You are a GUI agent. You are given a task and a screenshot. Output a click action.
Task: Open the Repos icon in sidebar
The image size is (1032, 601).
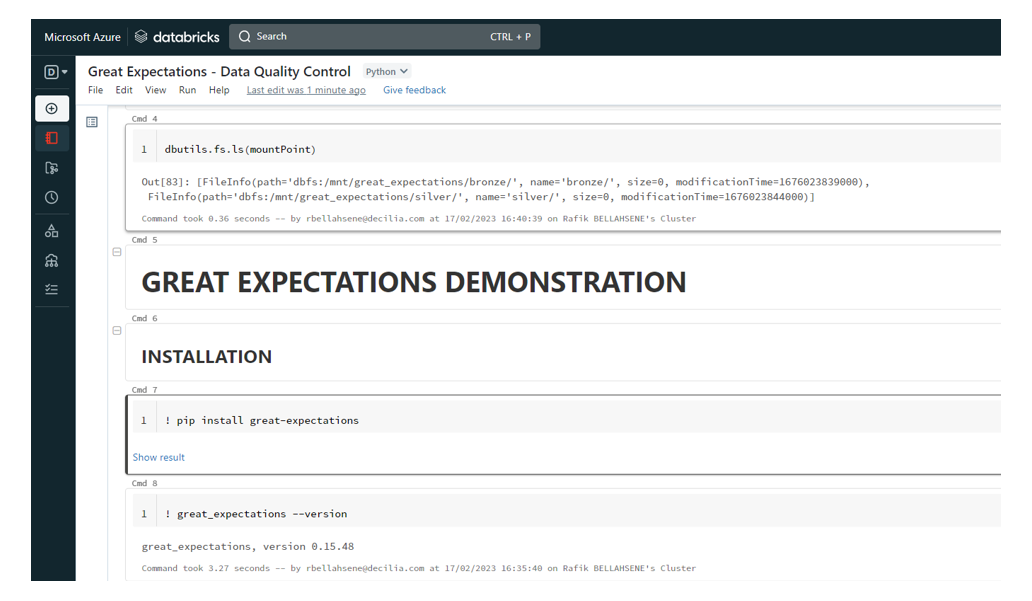click(x=52, y=168)
